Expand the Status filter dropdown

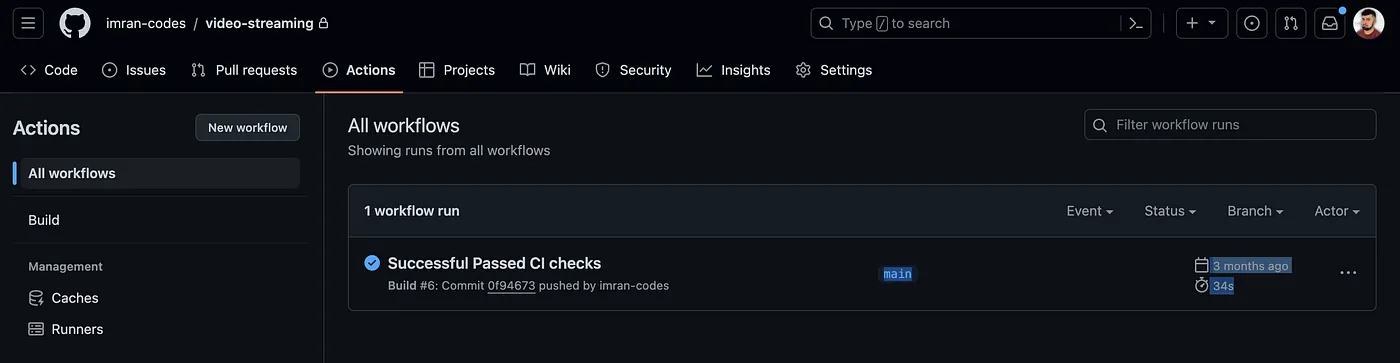[1170, 211]
